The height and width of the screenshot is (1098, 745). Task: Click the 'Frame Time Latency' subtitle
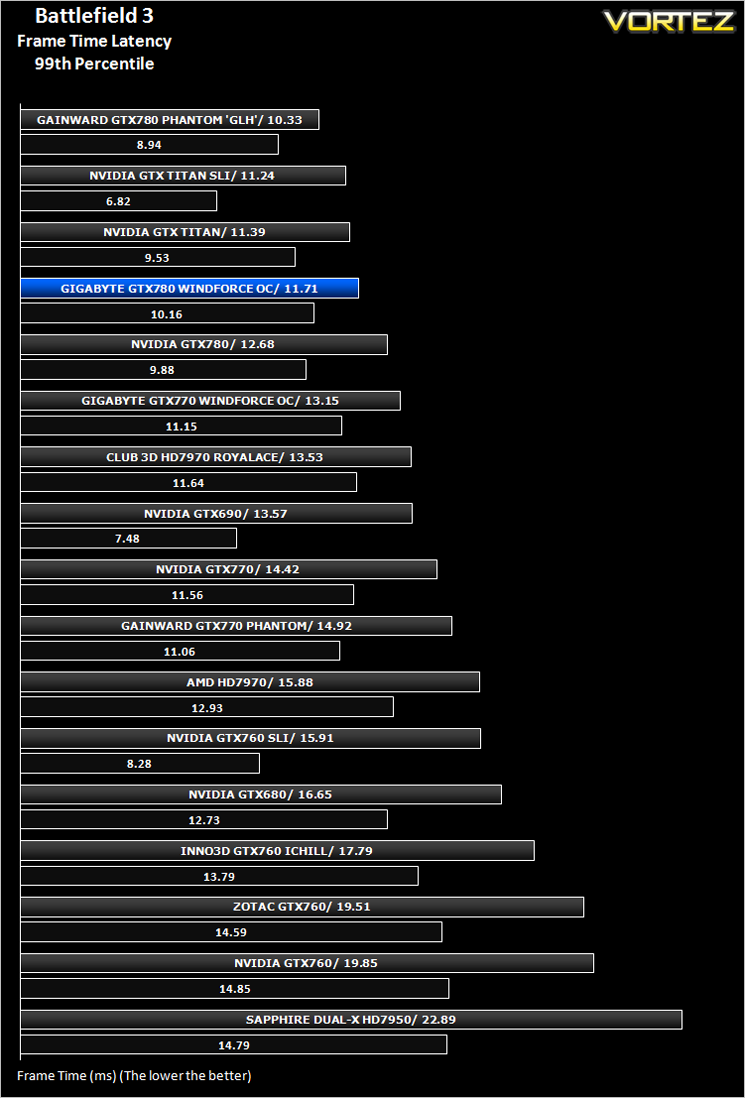coord(95,41)
